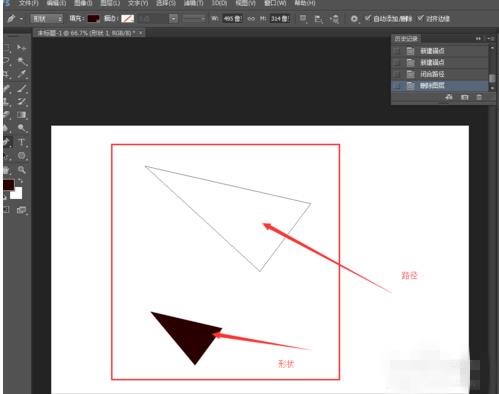Open the History panel flyout menu

click(x=490, y=39)
